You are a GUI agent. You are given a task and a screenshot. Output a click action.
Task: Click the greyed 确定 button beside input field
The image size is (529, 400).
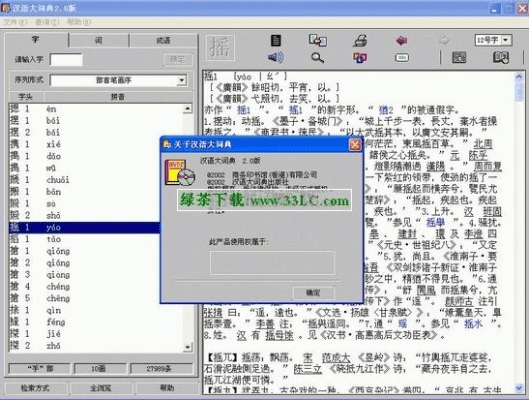(x=178, y=60)
